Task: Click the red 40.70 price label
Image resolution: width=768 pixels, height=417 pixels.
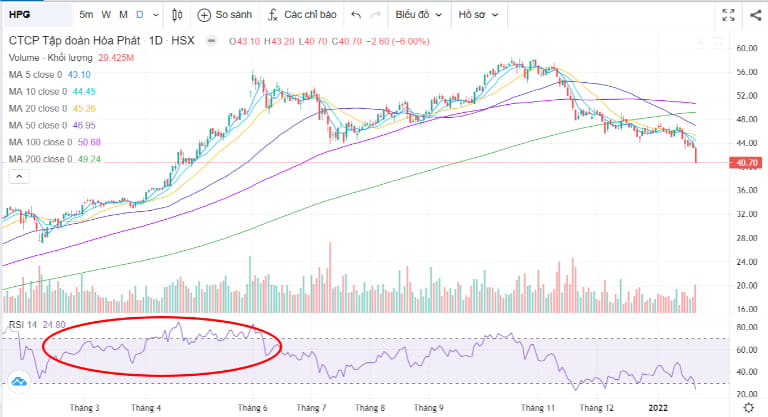Action: (x=748, y=162)
